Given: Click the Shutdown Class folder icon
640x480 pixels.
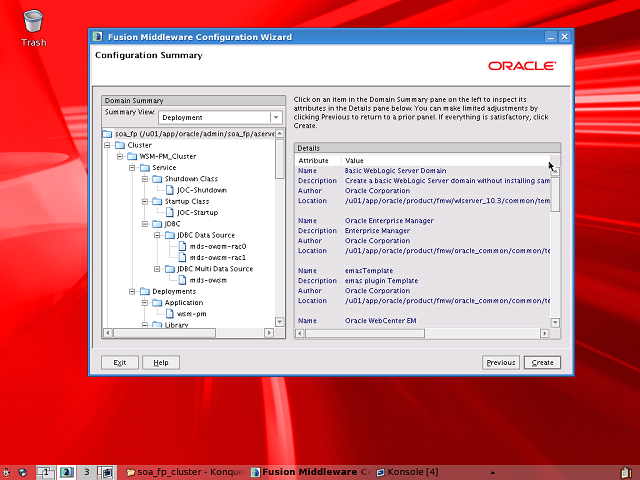Looking at the screenshot, I should pyautogui.click(x=157, y=179).
